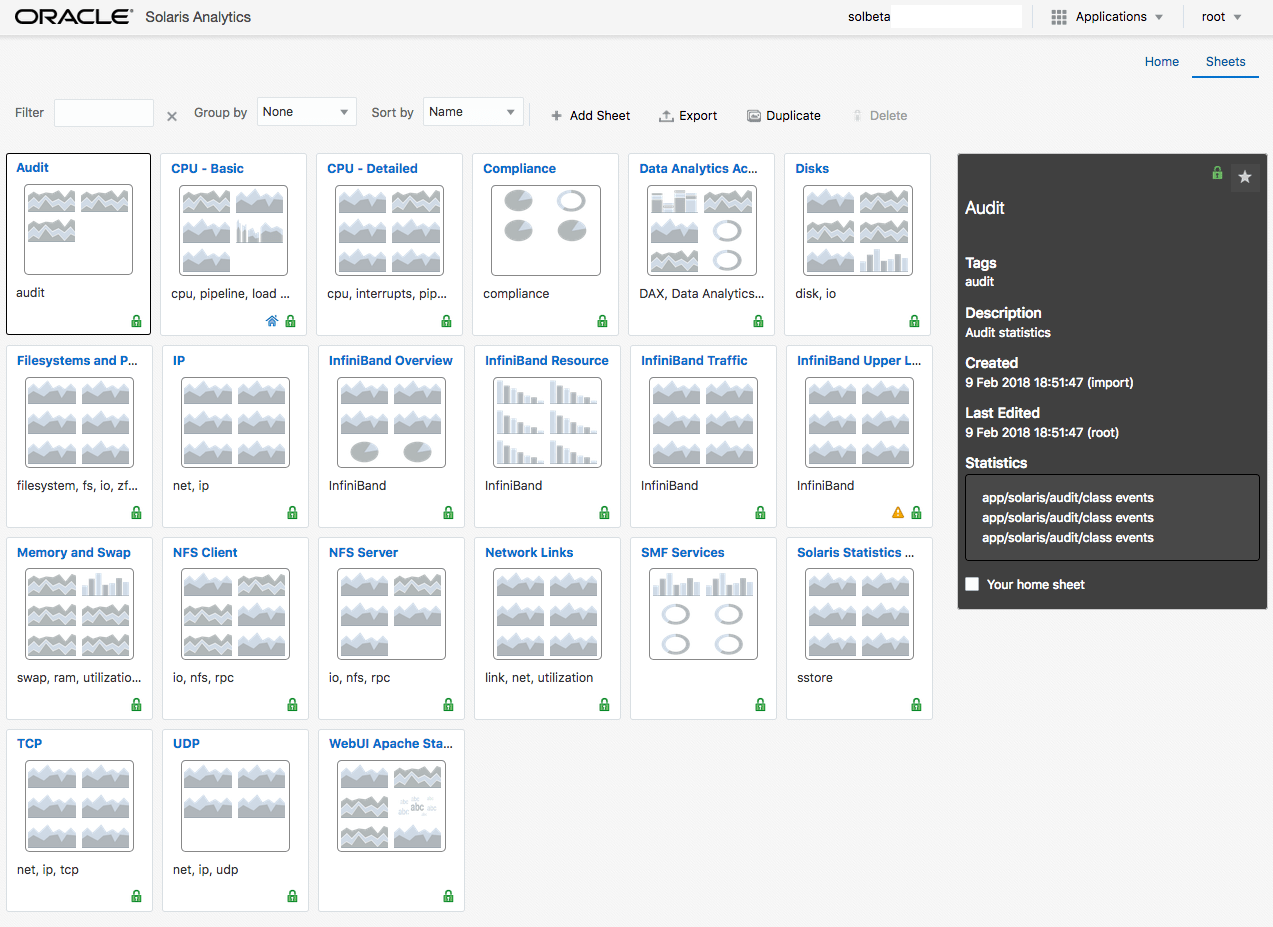Click the Add Sheet button
Image resolution: width=1273 pixels, height=927 pixels.
point(591,116)
